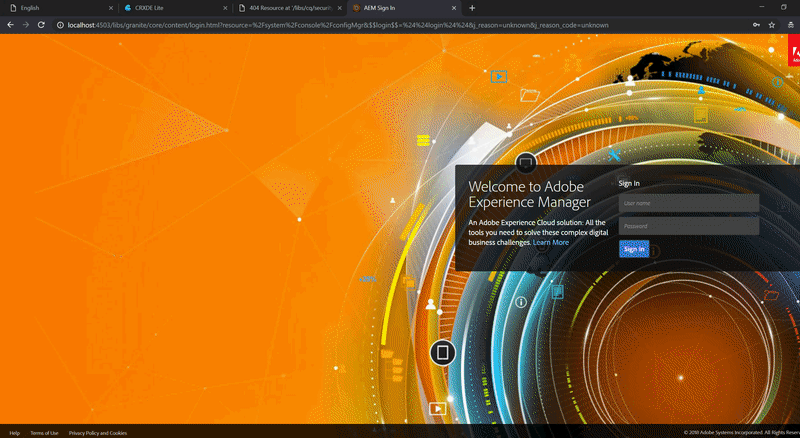Open saved passwords key icon
The width and height of the screenshot is (800, 438).
coord(756,25)
